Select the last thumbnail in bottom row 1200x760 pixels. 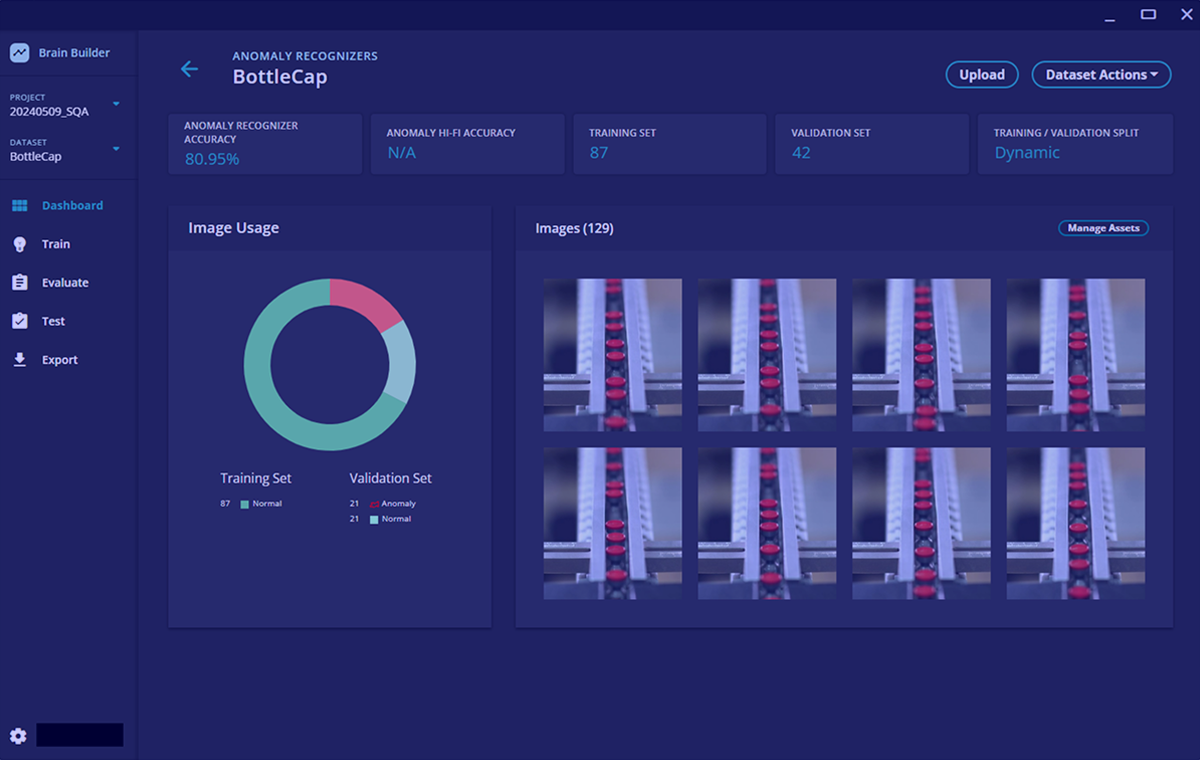pos(1075,524)
